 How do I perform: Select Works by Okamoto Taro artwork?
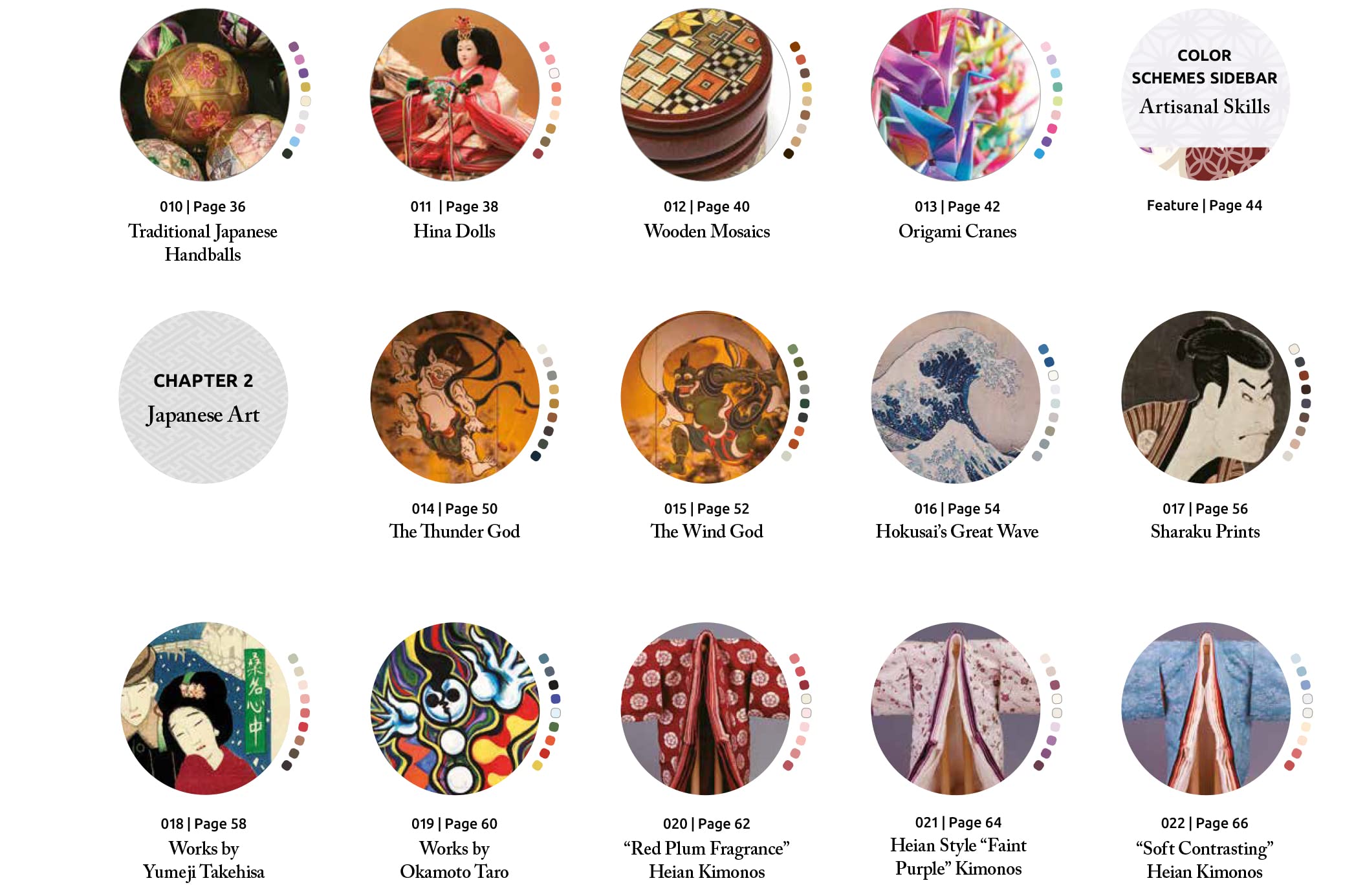[455, 708]
